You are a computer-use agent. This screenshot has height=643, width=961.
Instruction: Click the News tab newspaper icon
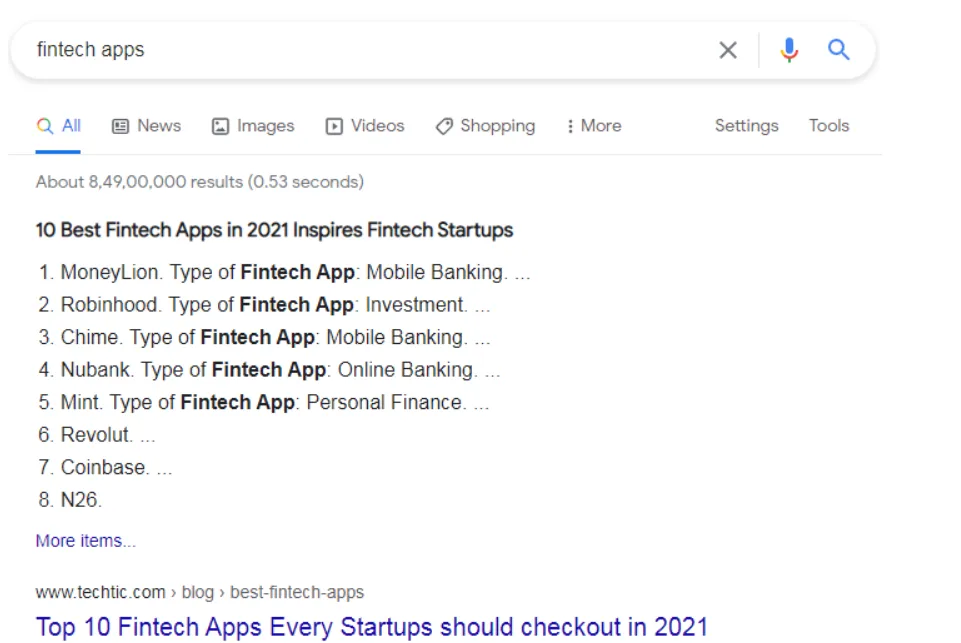120,126
